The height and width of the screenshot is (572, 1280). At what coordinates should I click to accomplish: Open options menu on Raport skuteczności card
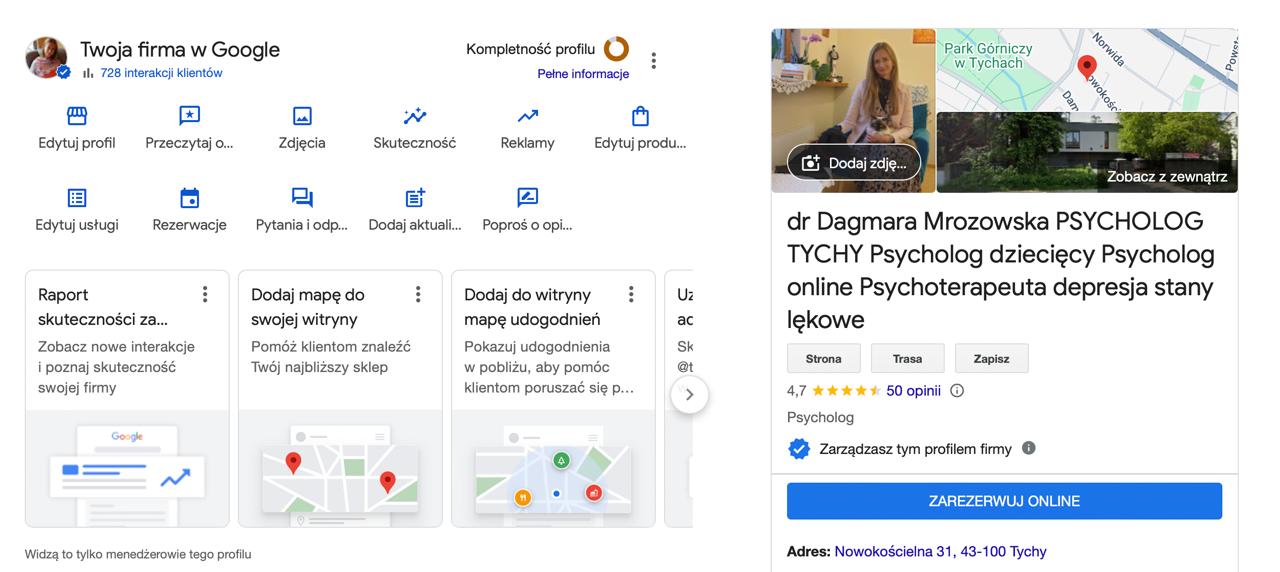tap(205, 294)
